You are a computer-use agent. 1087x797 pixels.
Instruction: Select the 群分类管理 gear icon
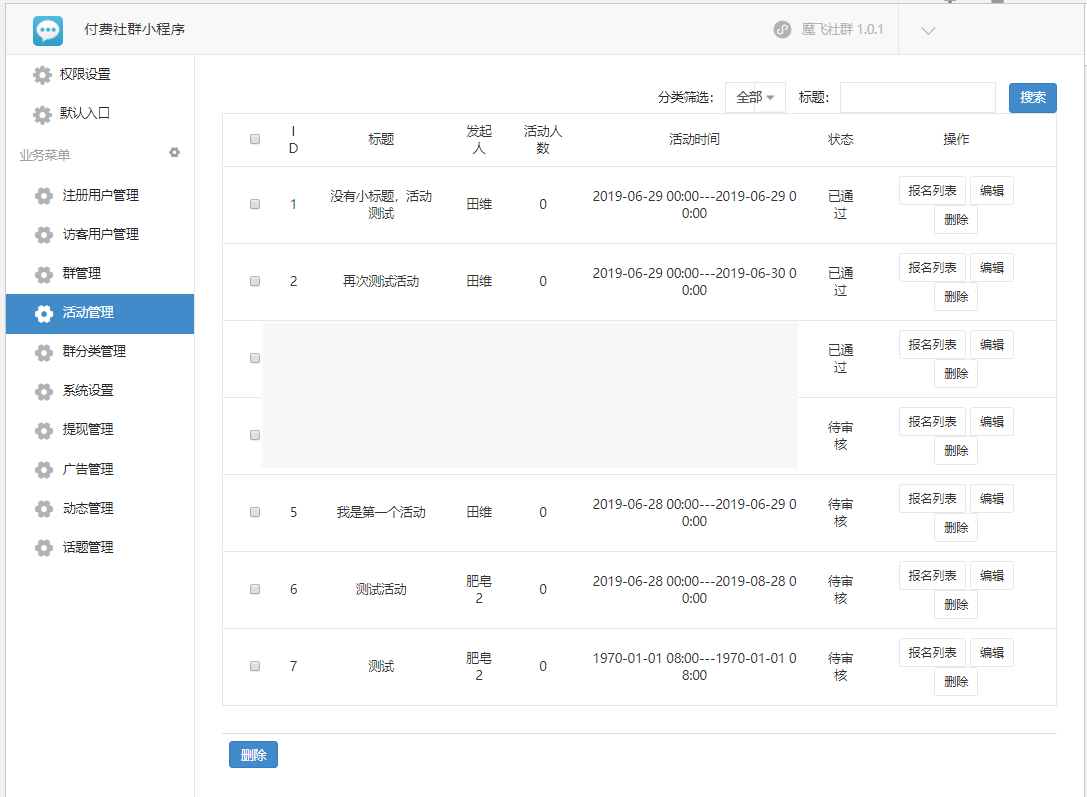(x=44, y=352)
